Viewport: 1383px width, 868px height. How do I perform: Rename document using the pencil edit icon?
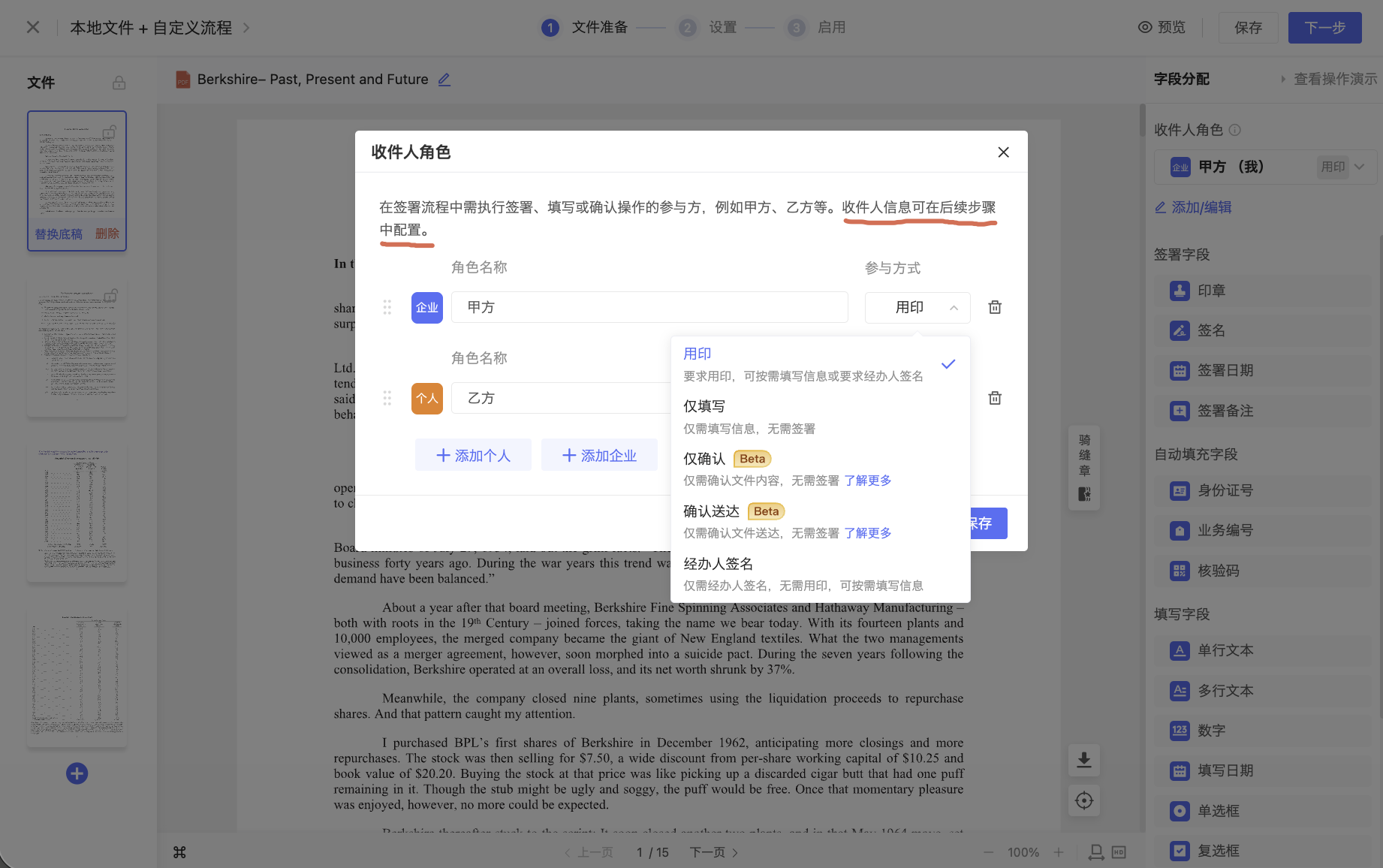pos(444,80)
